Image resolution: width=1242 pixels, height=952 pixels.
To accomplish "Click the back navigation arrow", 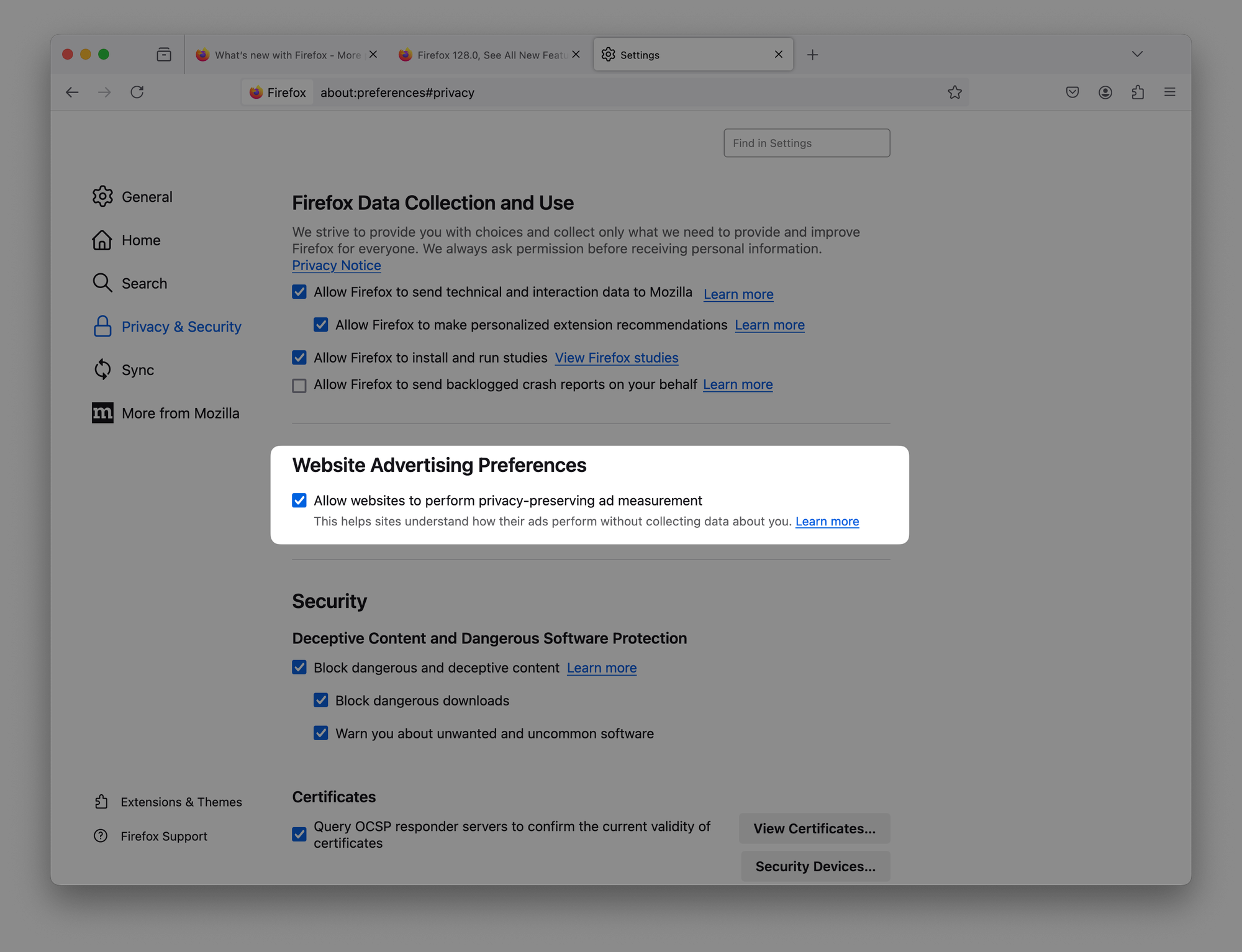I will [x=72, y=93].
